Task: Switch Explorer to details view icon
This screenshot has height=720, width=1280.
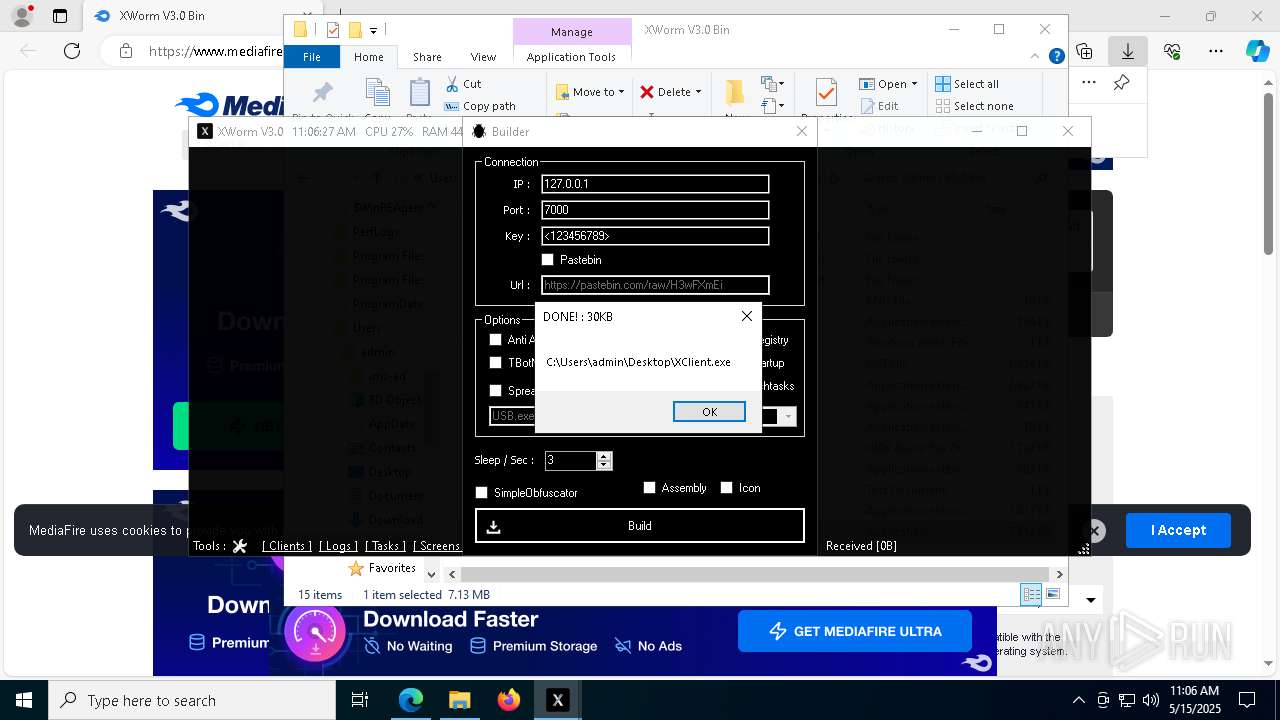Action: 1031,595
